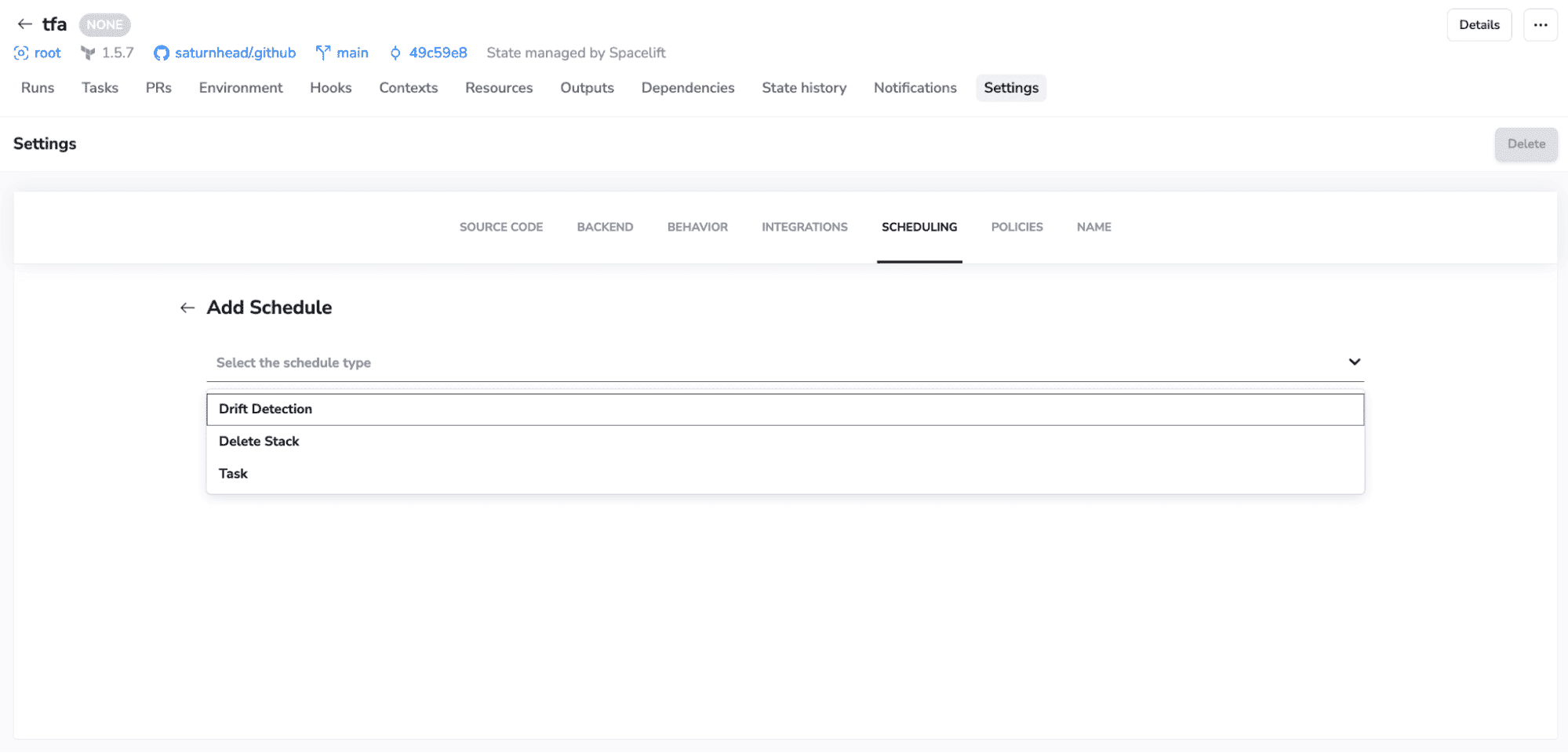Click the Delete button
Viewport: 1568px width, 753px height.
(x=1526, y=144)
